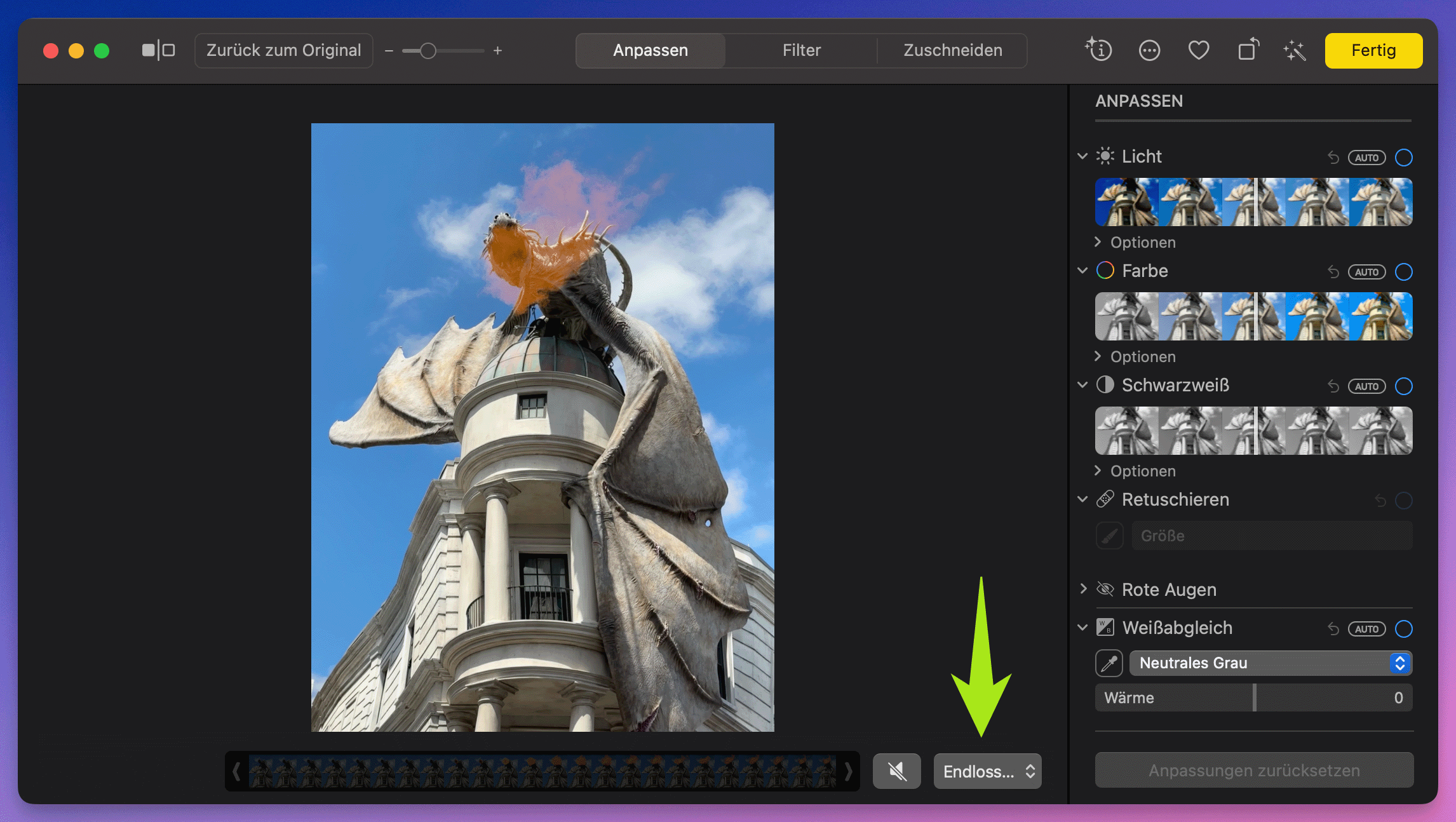Viewport: 1456px width, 822px height.
Task: Click the zoom slider knob
Action: click(428, 51)
